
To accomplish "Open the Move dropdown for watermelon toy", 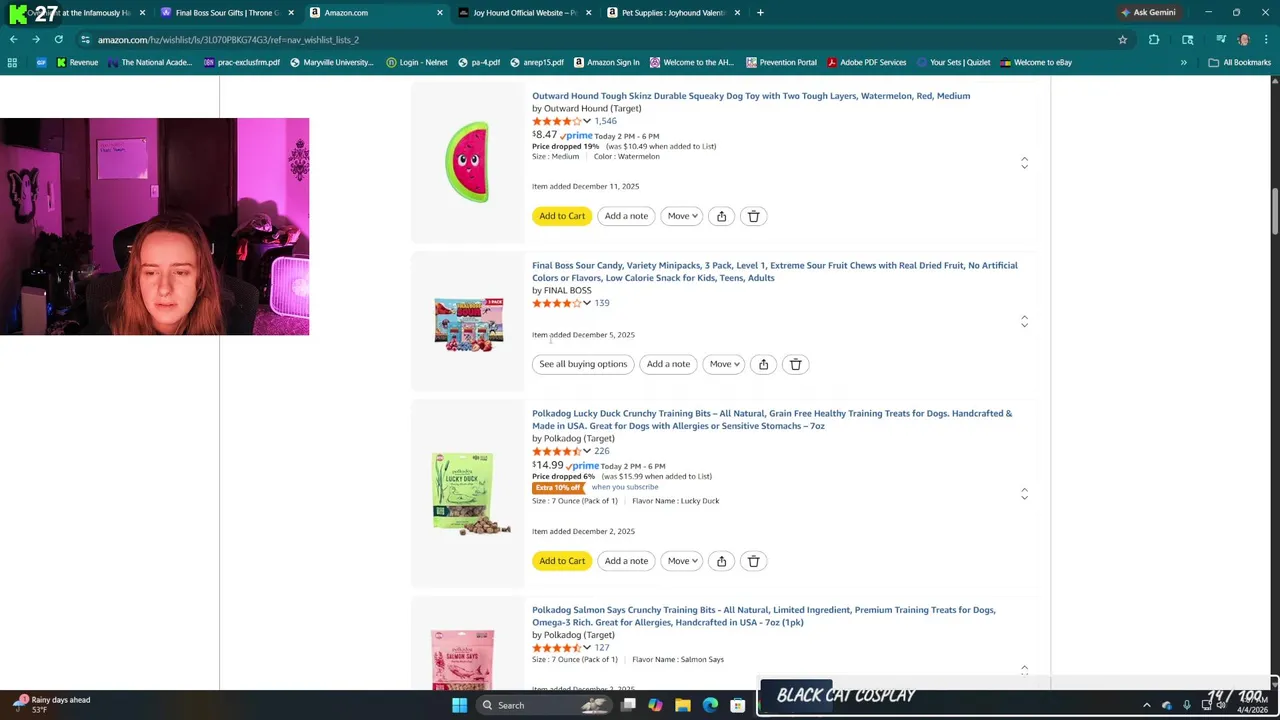I will (x=682, y=216).
